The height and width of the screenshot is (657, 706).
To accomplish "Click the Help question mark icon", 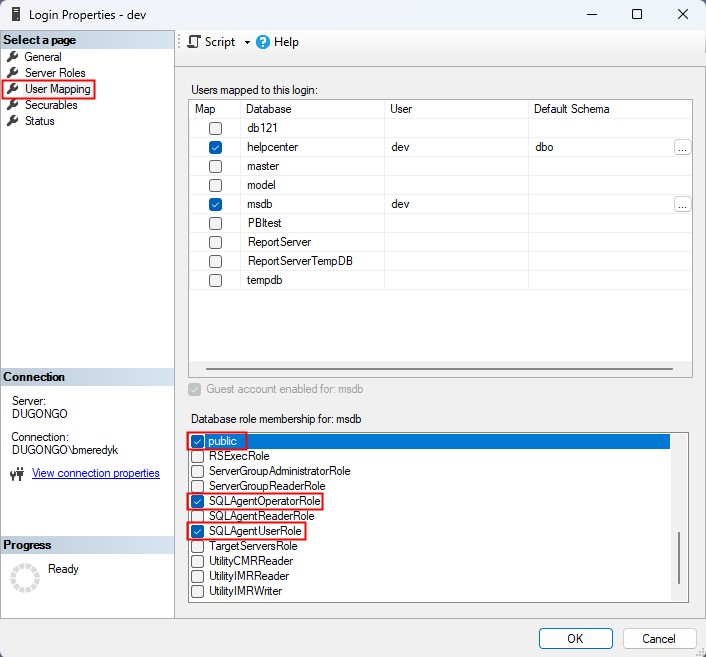I will coord(262,42).
